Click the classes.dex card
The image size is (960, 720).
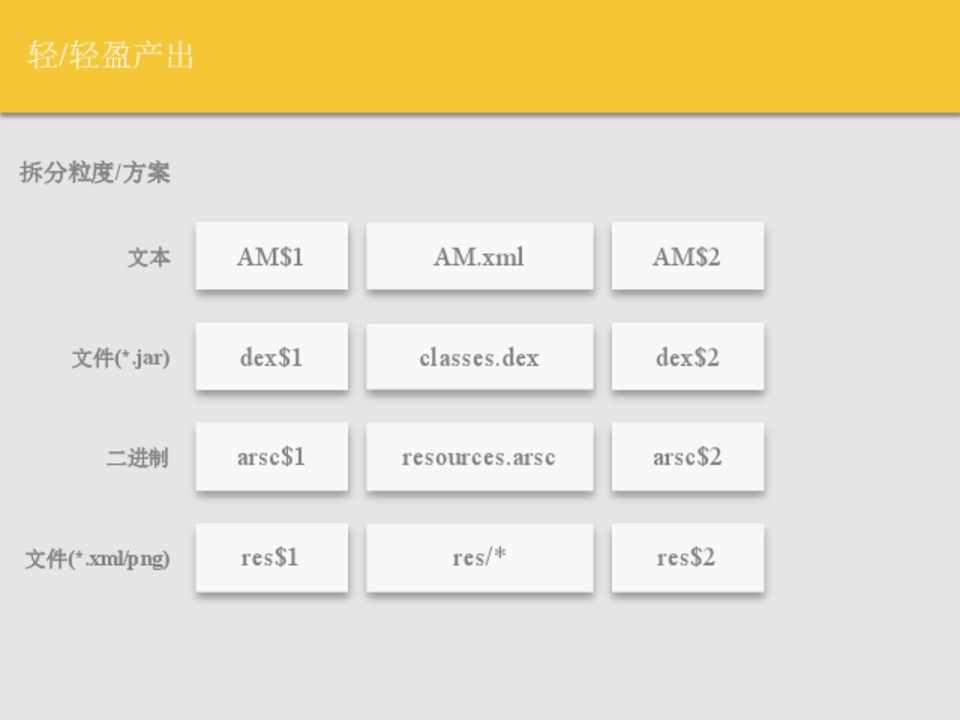pos(479,357)
